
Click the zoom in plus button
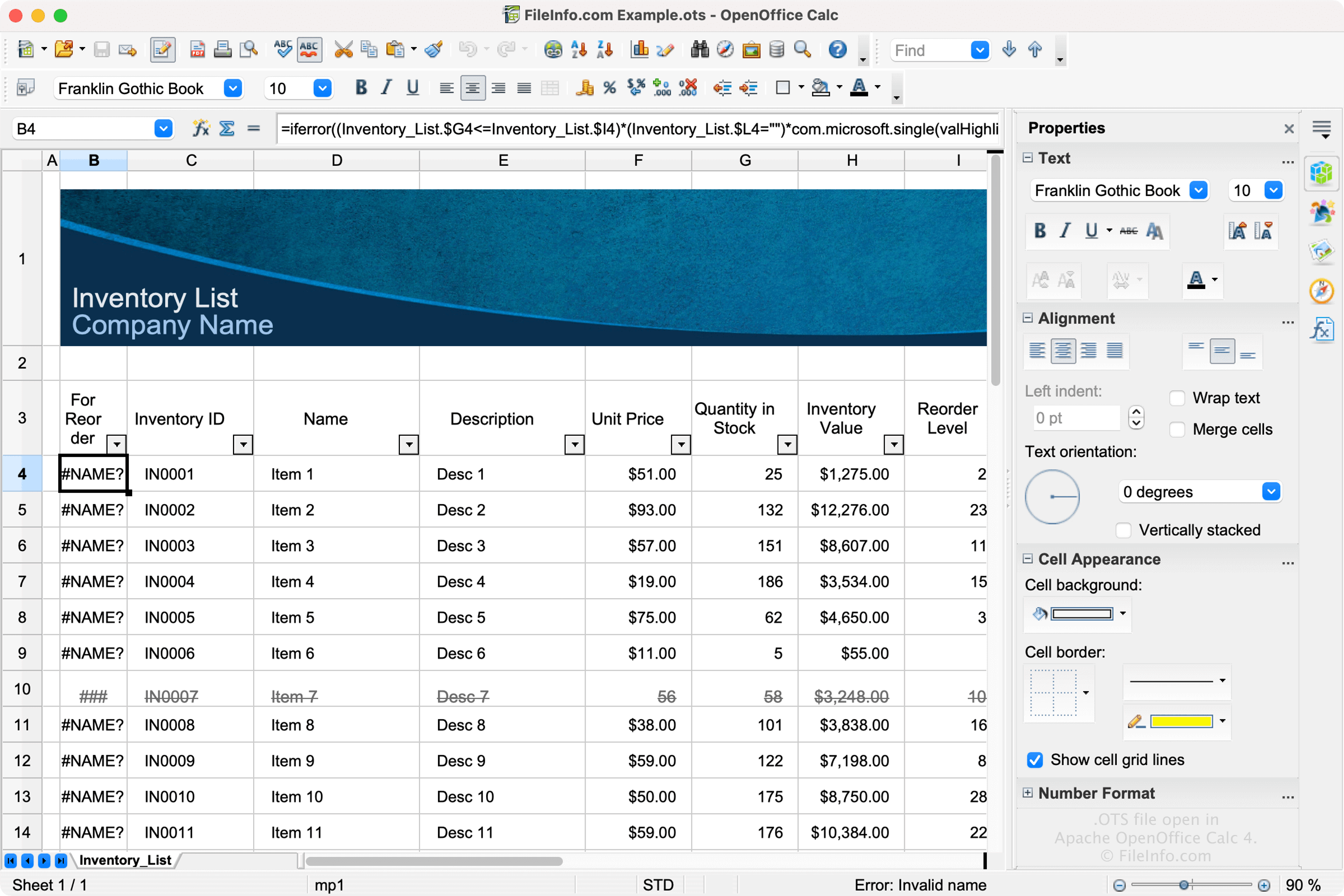click(x=1264, y=885)
